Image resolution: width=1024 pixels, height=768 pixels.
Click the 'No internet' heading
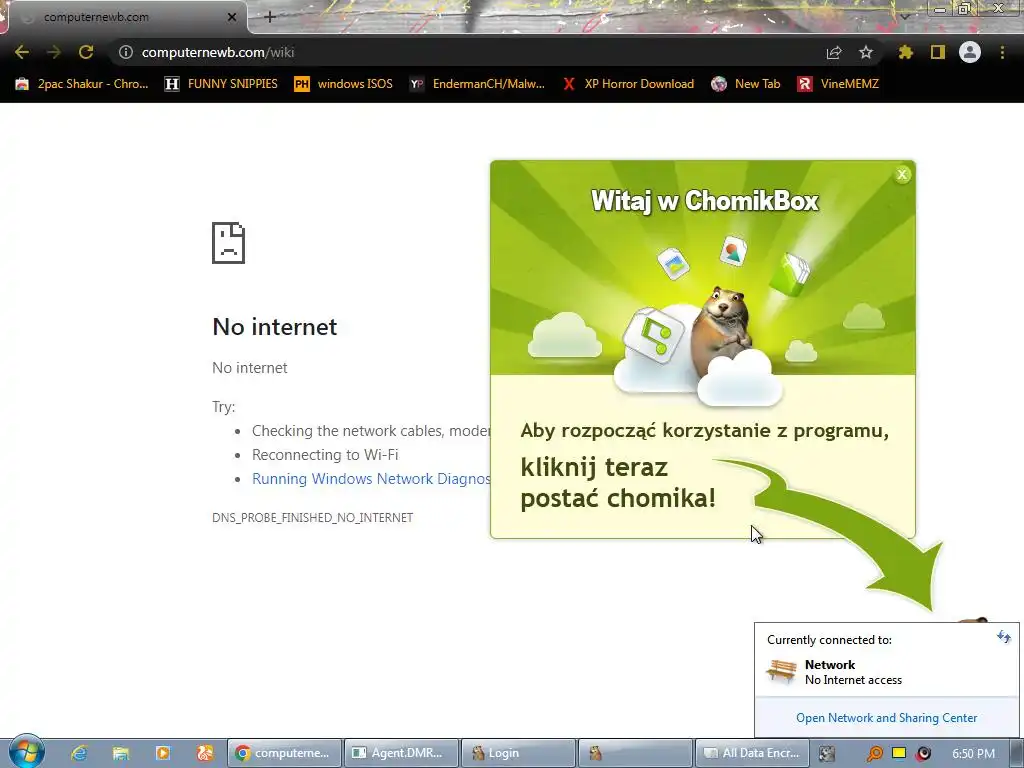275,327
